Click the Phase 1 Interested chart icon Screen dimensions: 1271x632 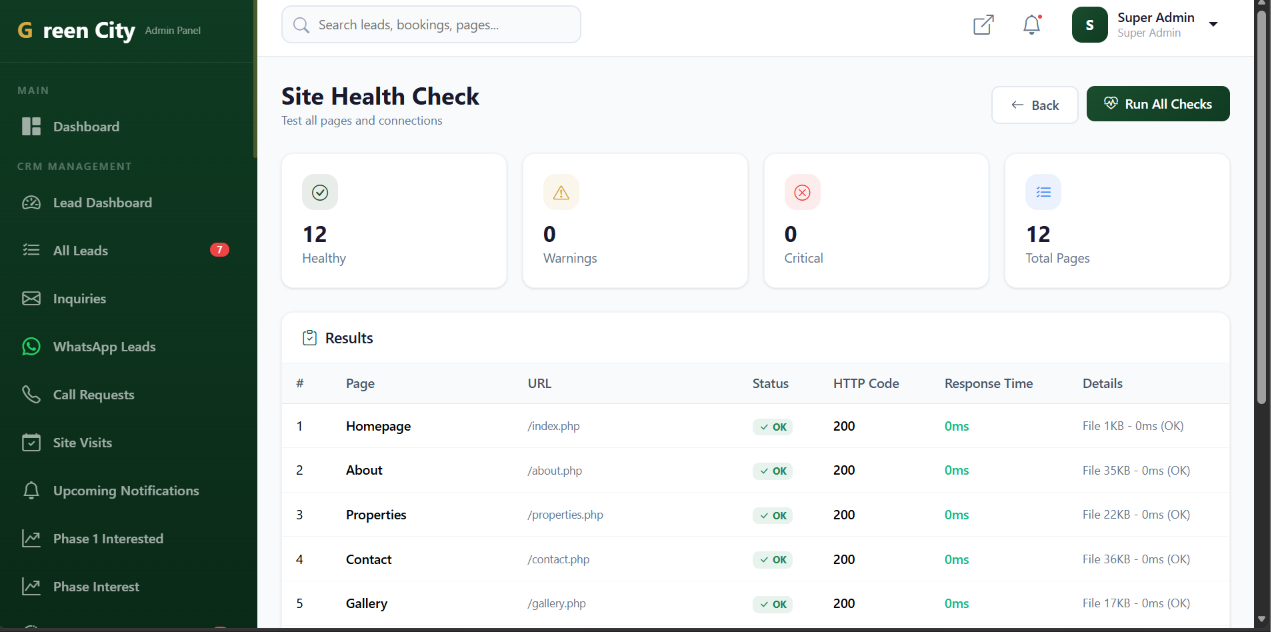(x=31, y=538)
